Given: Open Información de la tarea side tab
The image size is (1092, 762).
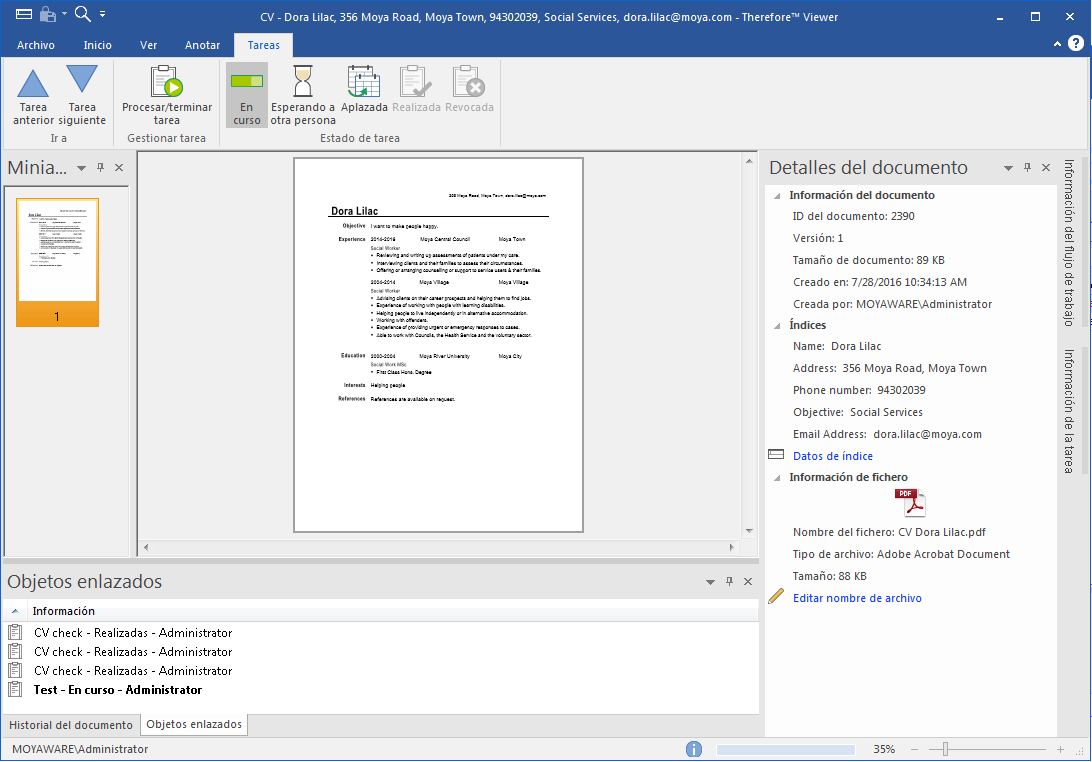Looking at the screenshot, I should coord(1068,412).
